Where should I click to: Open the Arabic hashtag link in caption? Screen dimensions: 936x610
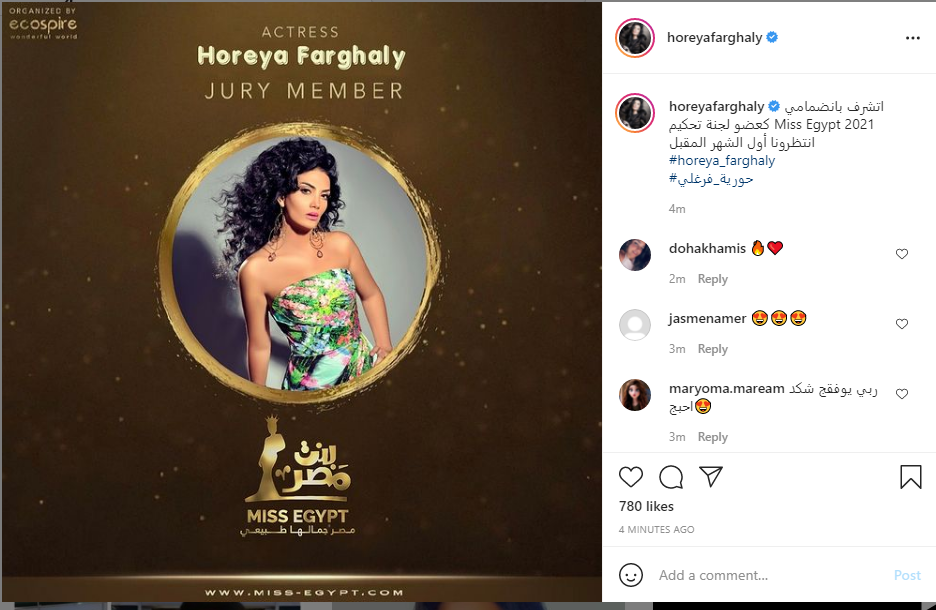711,178
